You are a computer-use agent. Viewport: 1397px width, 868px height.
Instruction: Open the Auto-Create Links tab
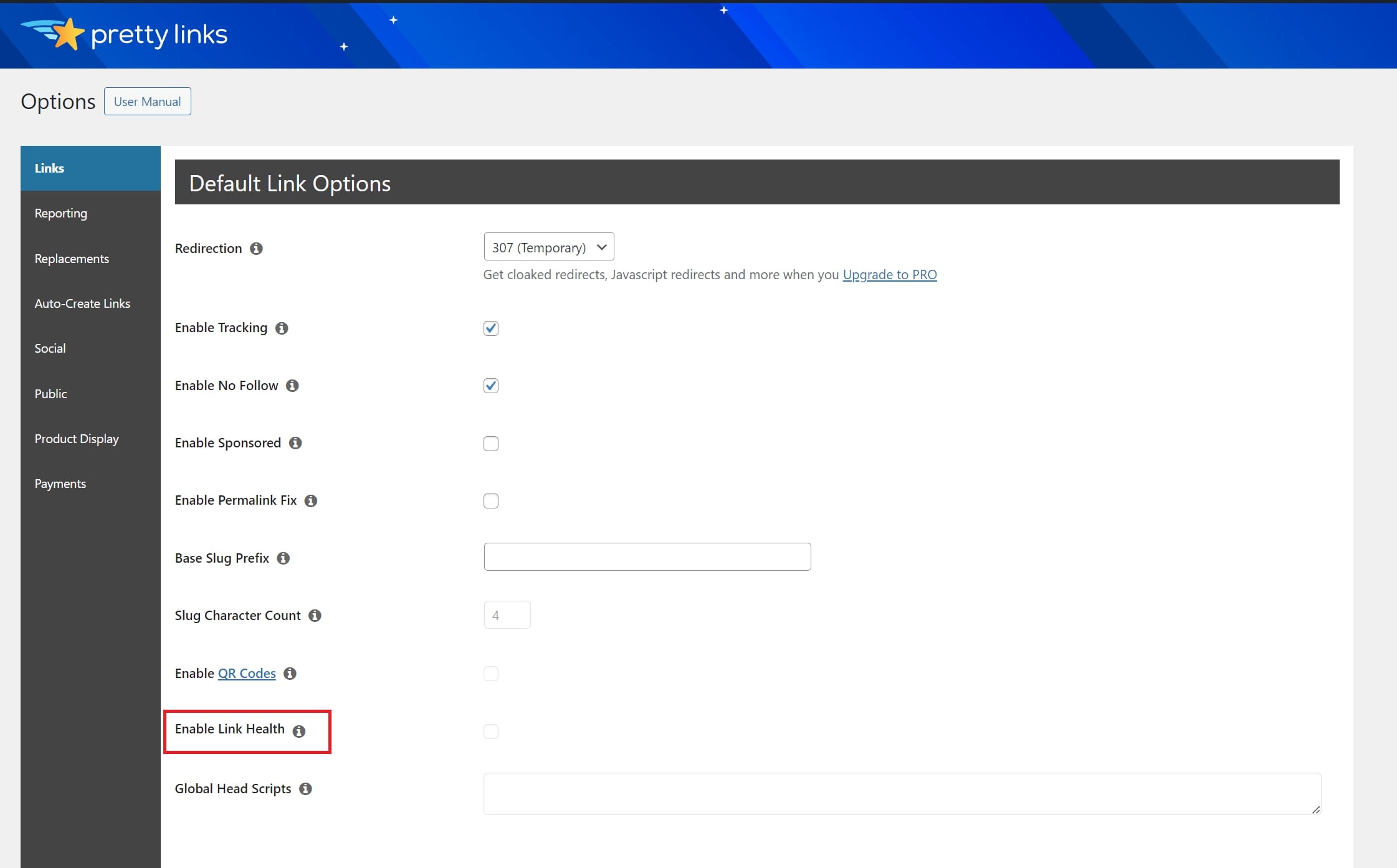pos(82,303)
